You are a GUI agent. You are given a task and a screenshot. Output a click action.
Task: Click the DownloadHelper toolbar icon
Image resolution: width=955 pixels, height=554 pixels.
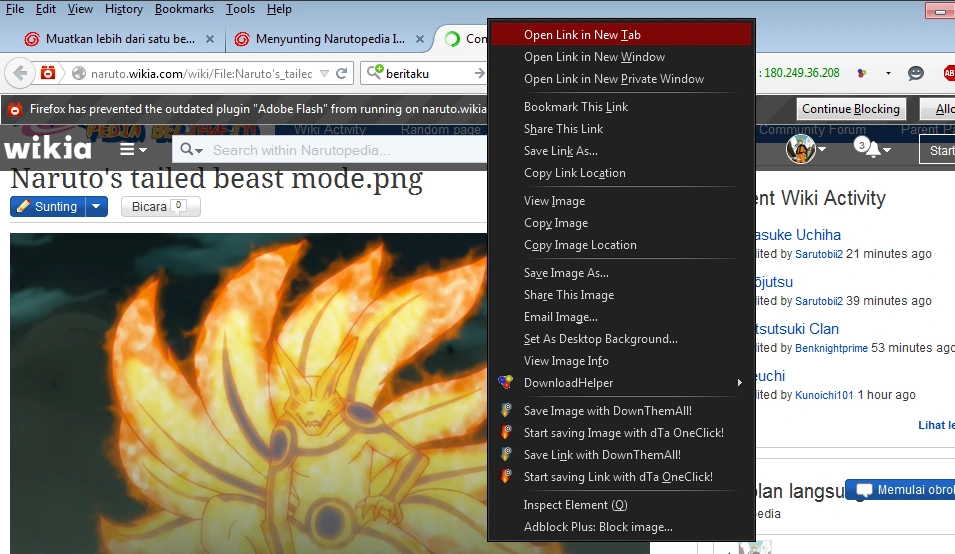coord(862,73)
